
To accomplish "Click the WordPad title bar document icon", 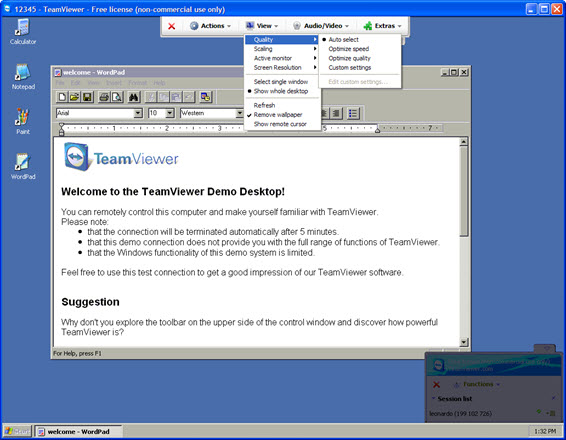I will [58, 73].
